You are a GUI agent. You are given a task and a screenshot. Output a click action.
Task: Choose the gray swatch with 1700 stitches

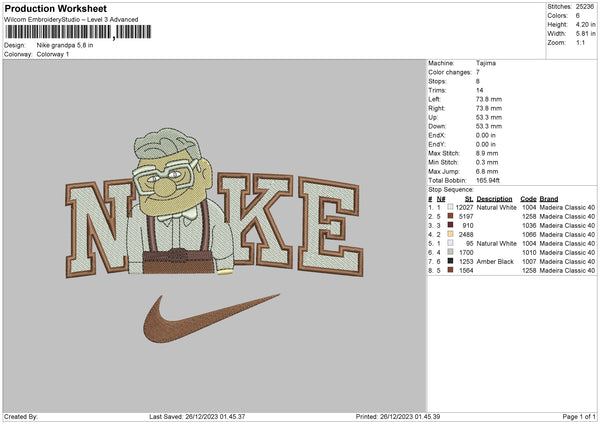point(450,252)
